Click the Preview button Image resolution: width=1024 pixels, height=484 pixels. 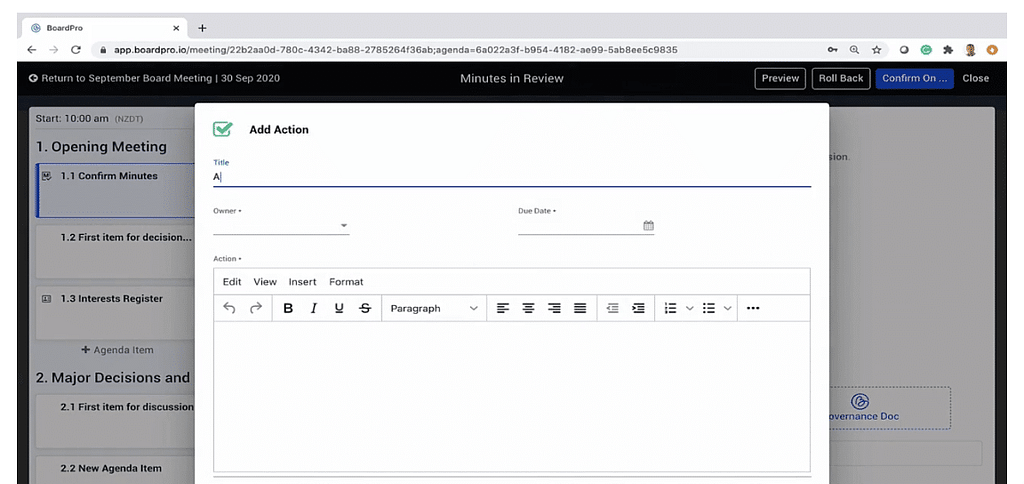(780, 78)
